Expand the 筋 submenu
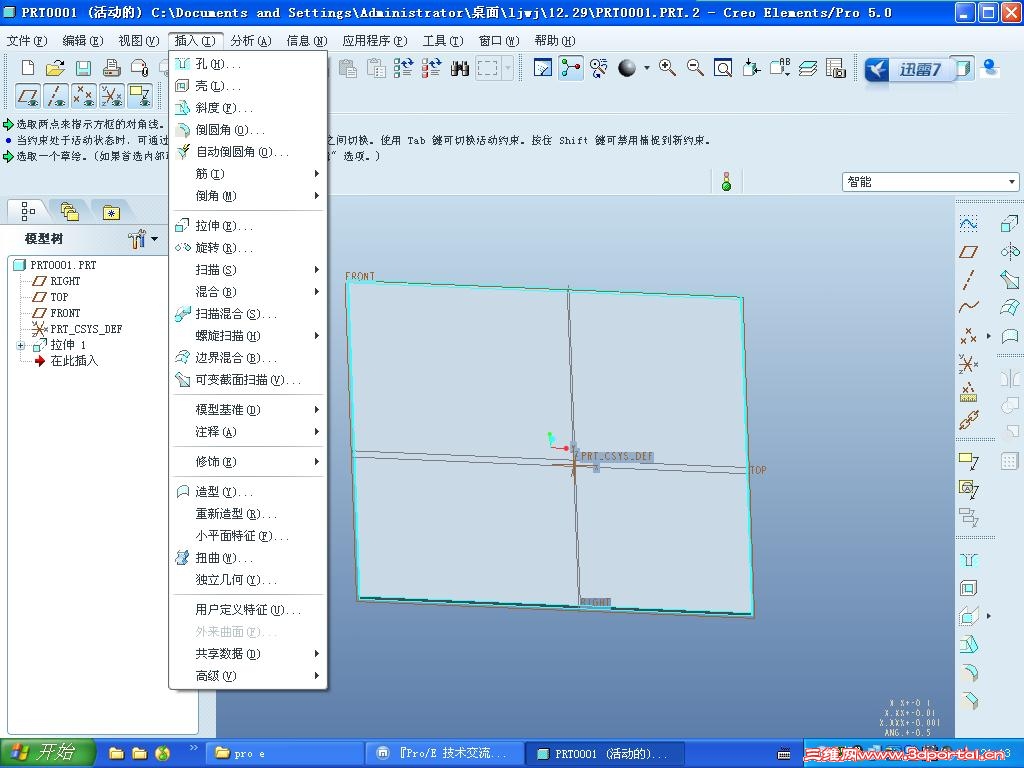The height and width of the screenshot is (768, 1024). click(x=248, y=174)
